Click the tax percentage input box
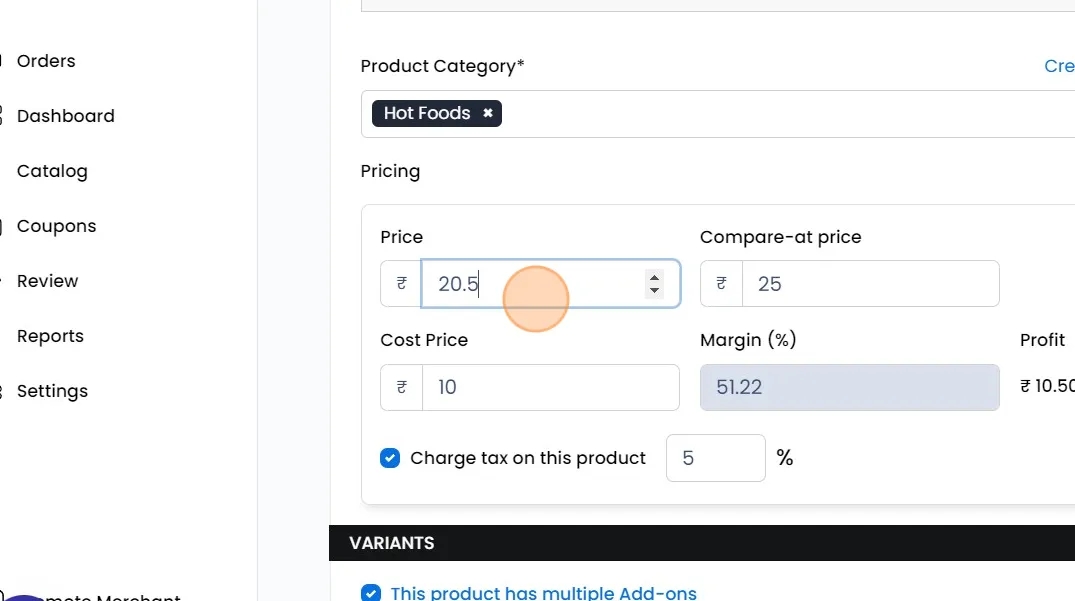Screen dimensions: 1075x601 point(715,458)
